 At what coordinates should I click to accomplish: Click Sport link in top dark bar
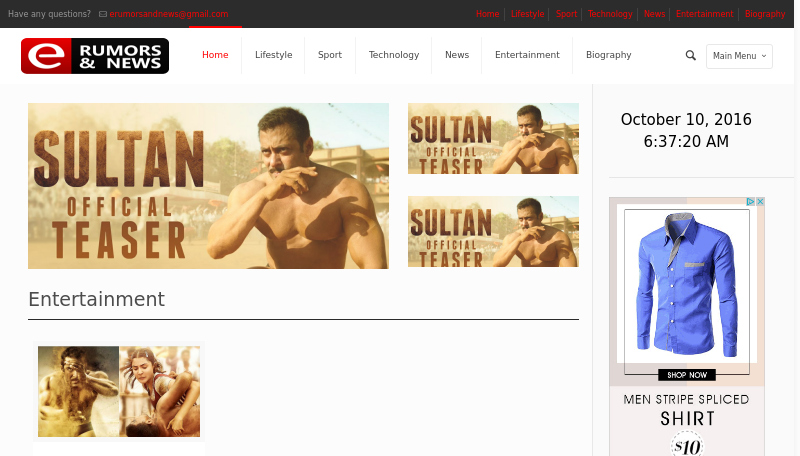click(x=566, y=14)
